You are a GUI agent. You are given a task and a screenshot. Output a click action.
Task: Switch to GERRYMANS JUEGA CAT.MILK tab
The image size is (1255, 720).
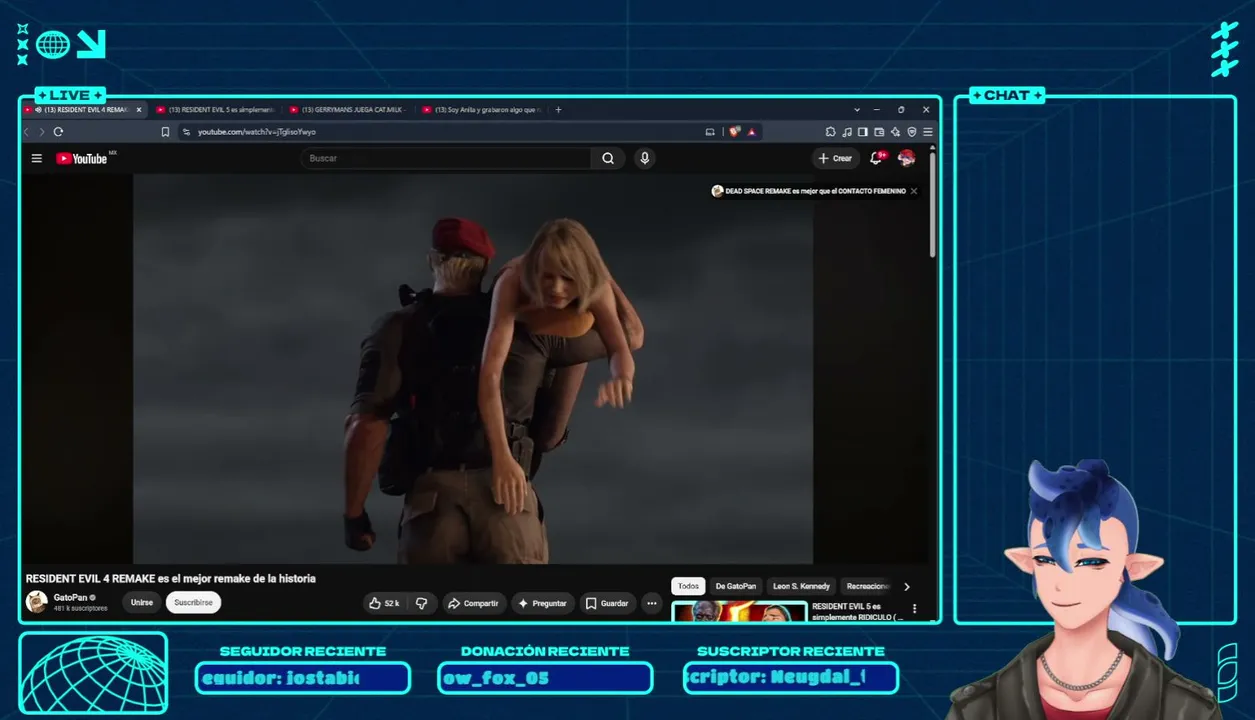click(349, 110)
